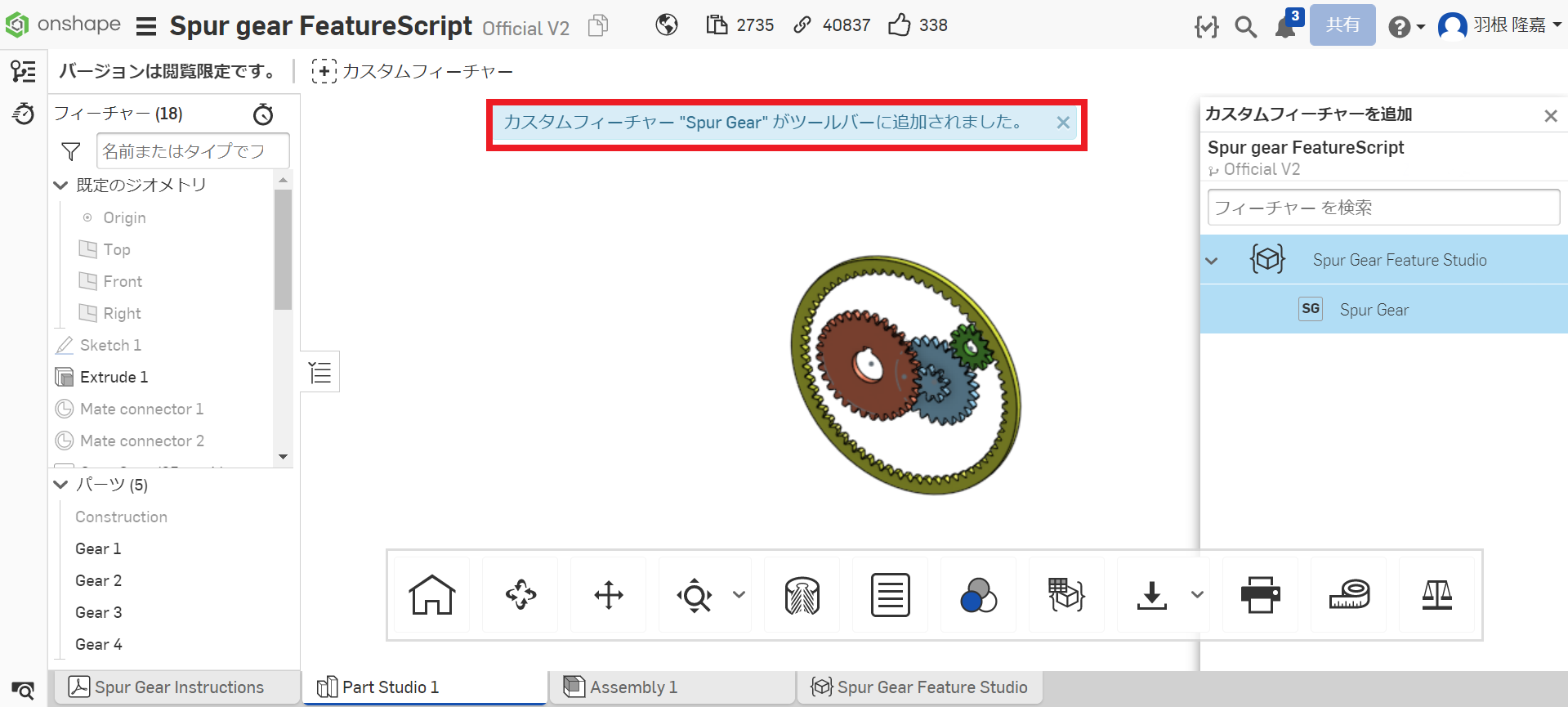
Task: Click Home view icon
Action: pos(432,595)
